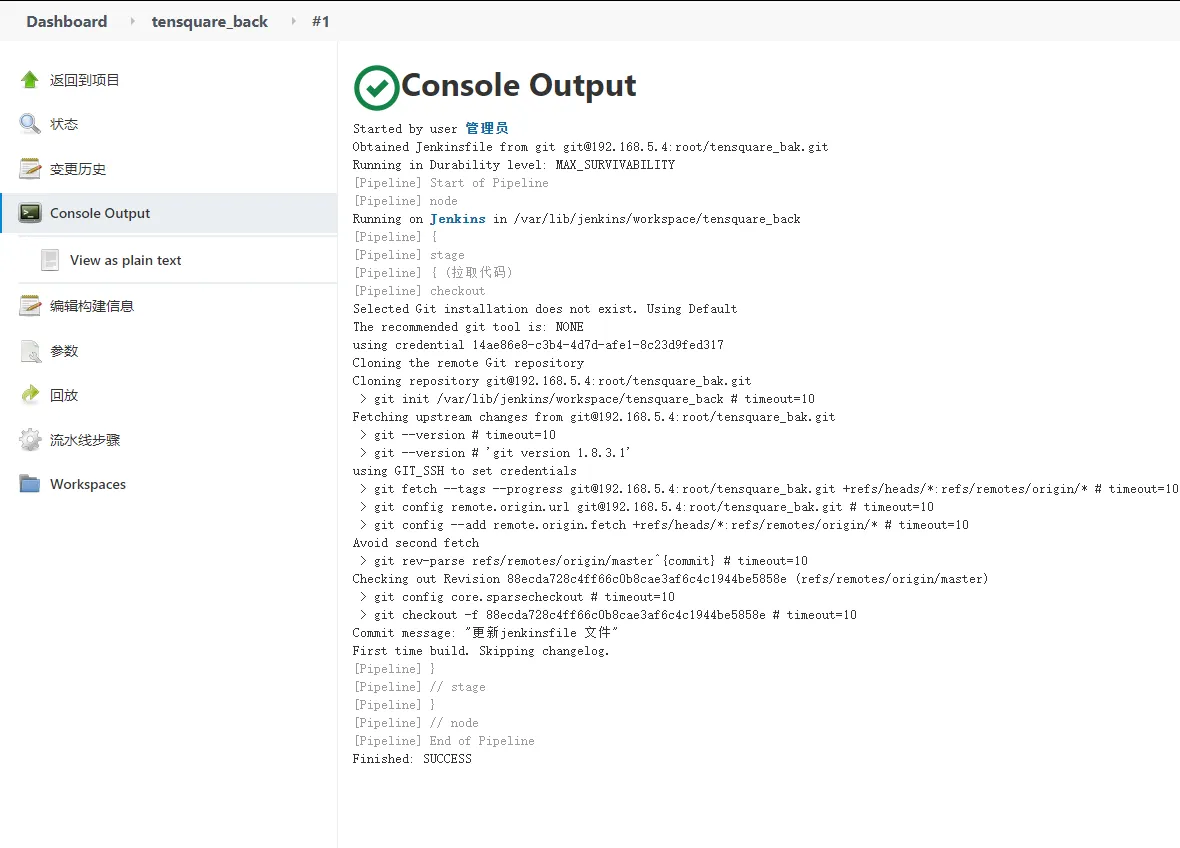
Task: Click the green build success checkmark
Action: (376, 87)
